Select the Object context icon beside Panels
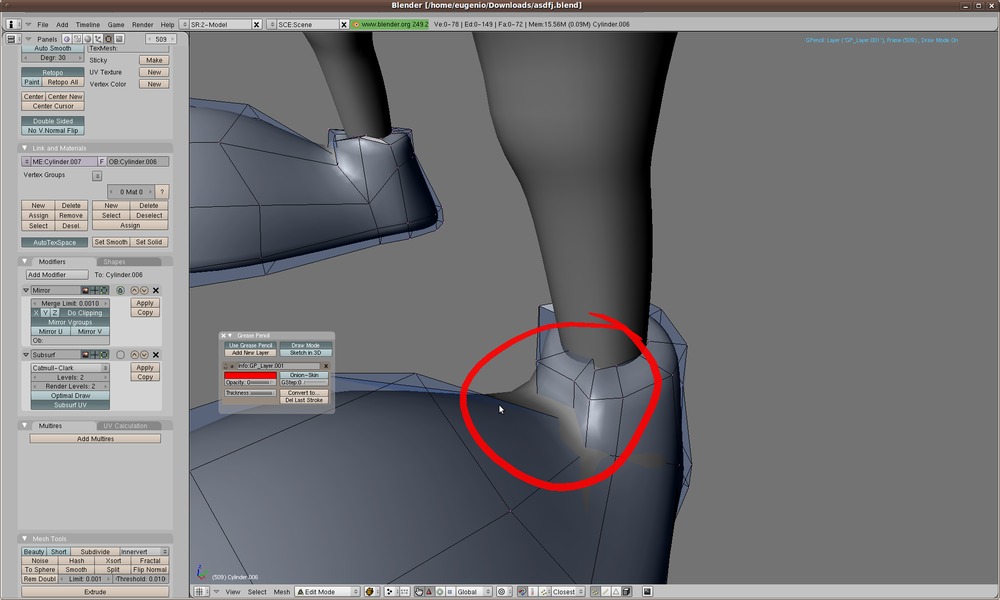 tap(98, 39)
